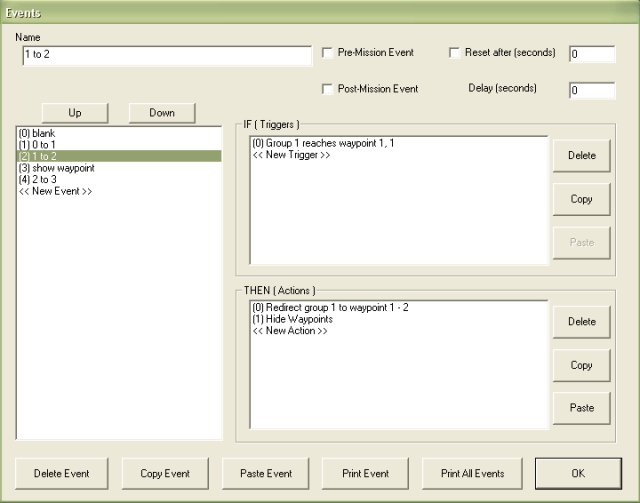
Task: Click the Delete Event button
Action: coord(62,473)
